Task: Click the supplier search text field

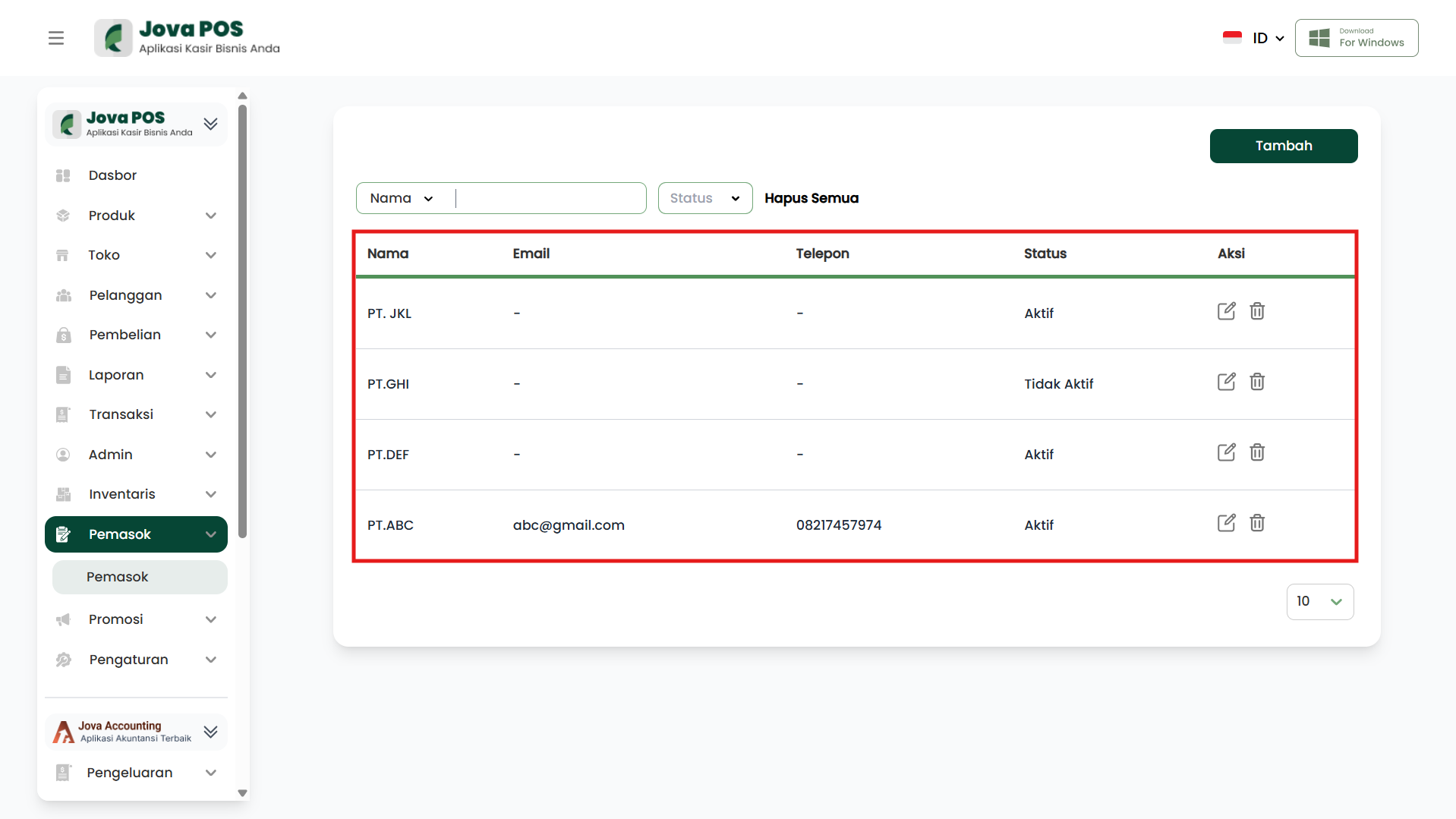Action: click(550, 198)
